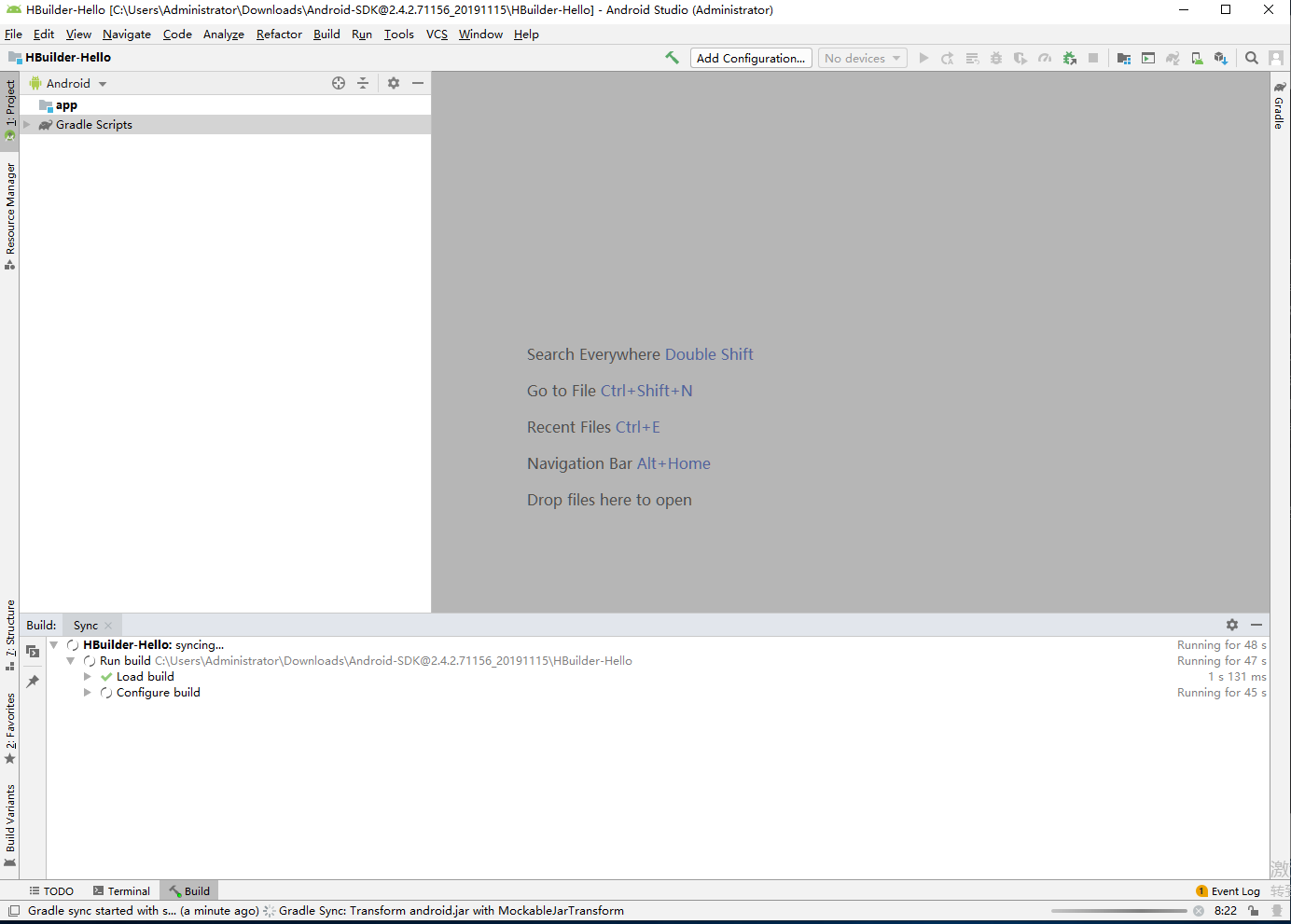
Task: Cancel the Gradle sync background task
Action: [1199, 911]
